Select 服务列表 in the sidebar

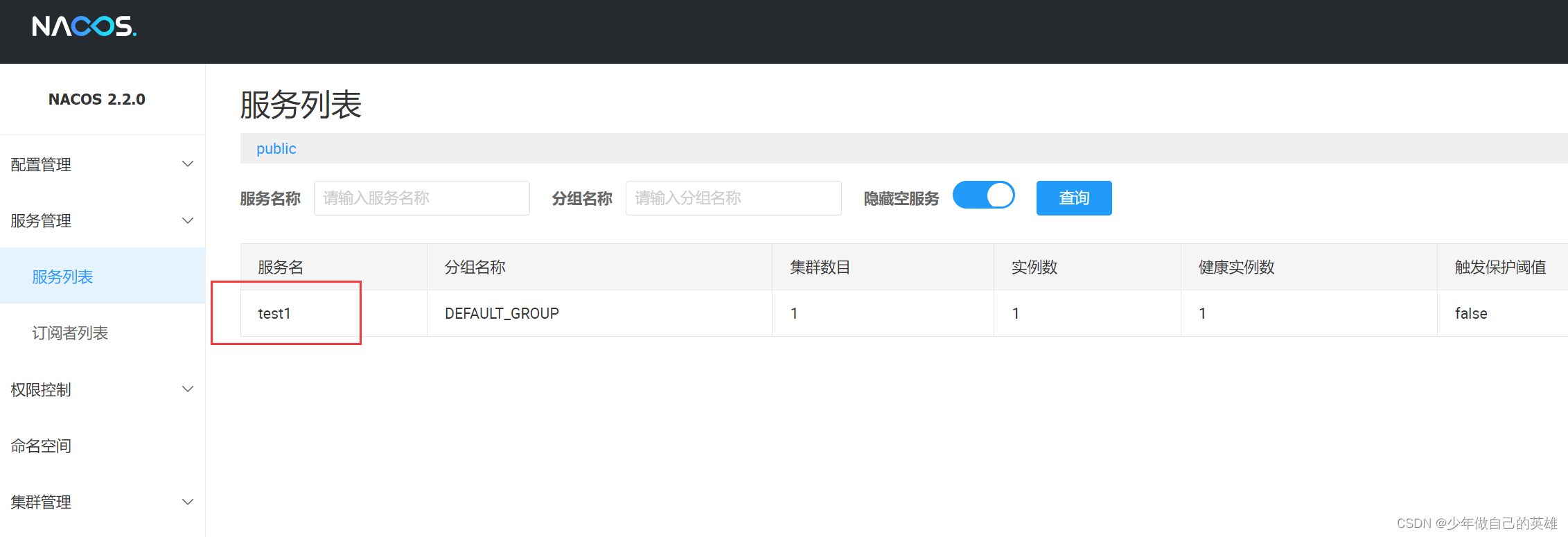click(103, 277)
